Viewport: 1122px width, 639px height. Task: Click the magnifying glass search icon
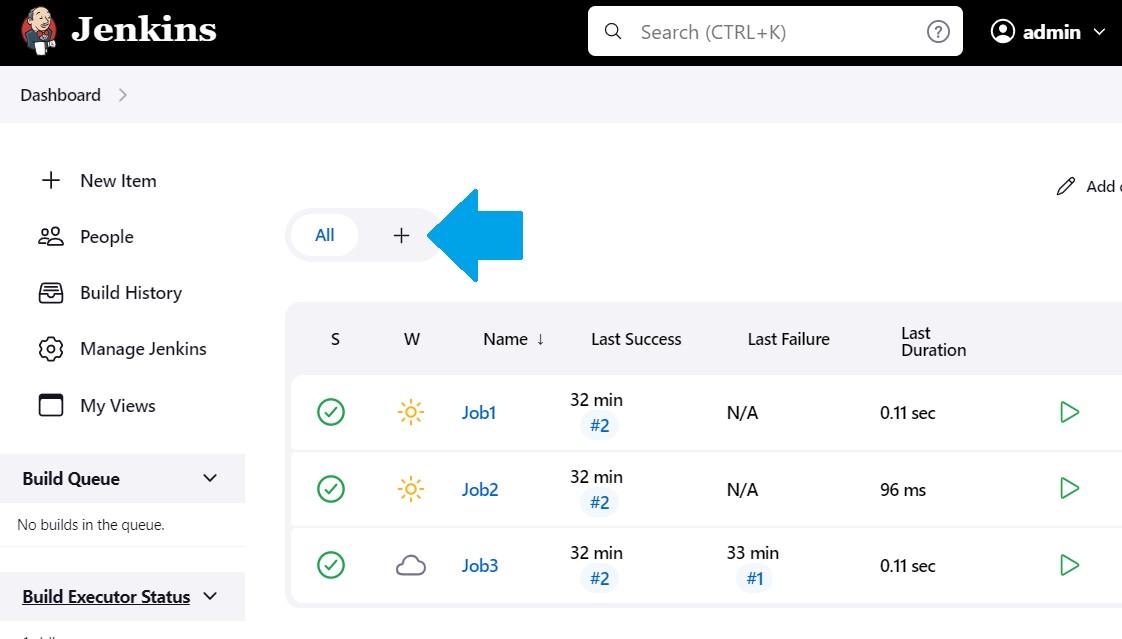coord(613,31)
